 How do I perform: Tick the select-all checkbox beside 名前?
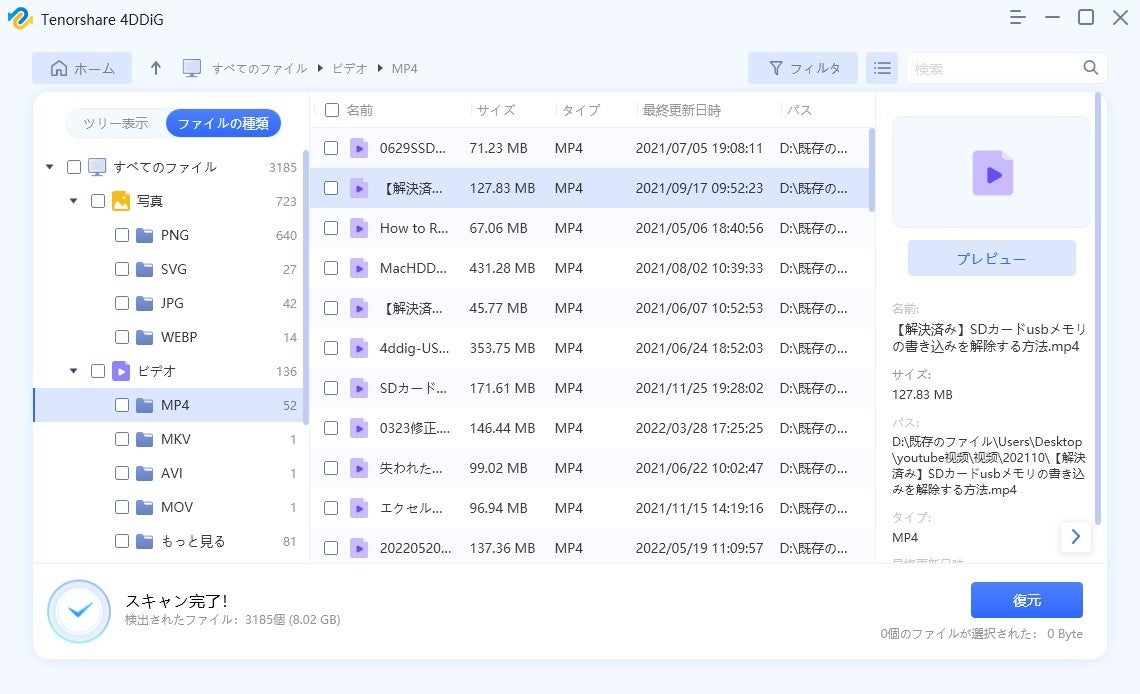331,110
